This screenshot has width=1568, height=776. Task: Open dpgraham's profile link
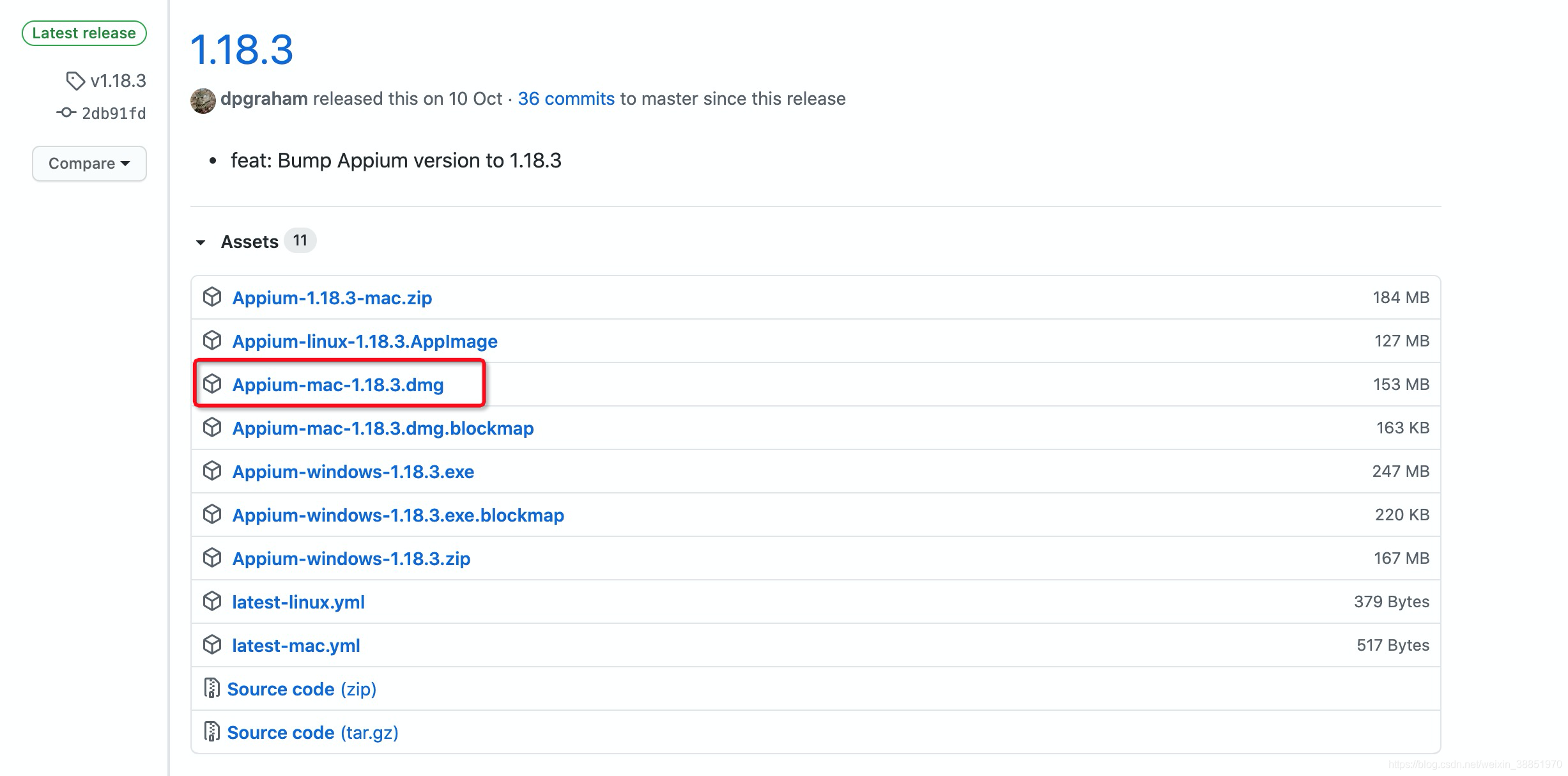click(x=264, y=99)
